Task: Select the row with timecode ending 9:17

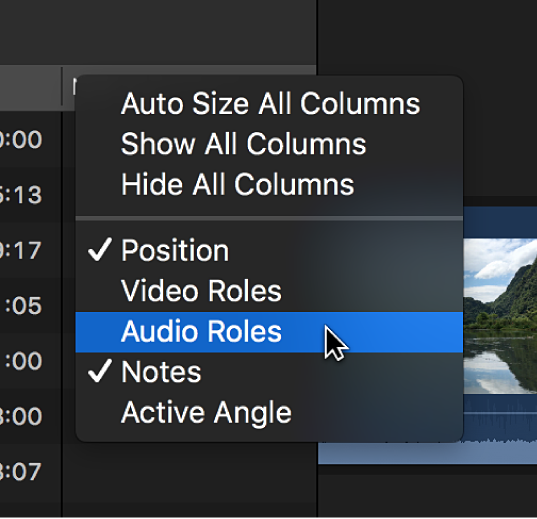Action: (x=21, y=250)
